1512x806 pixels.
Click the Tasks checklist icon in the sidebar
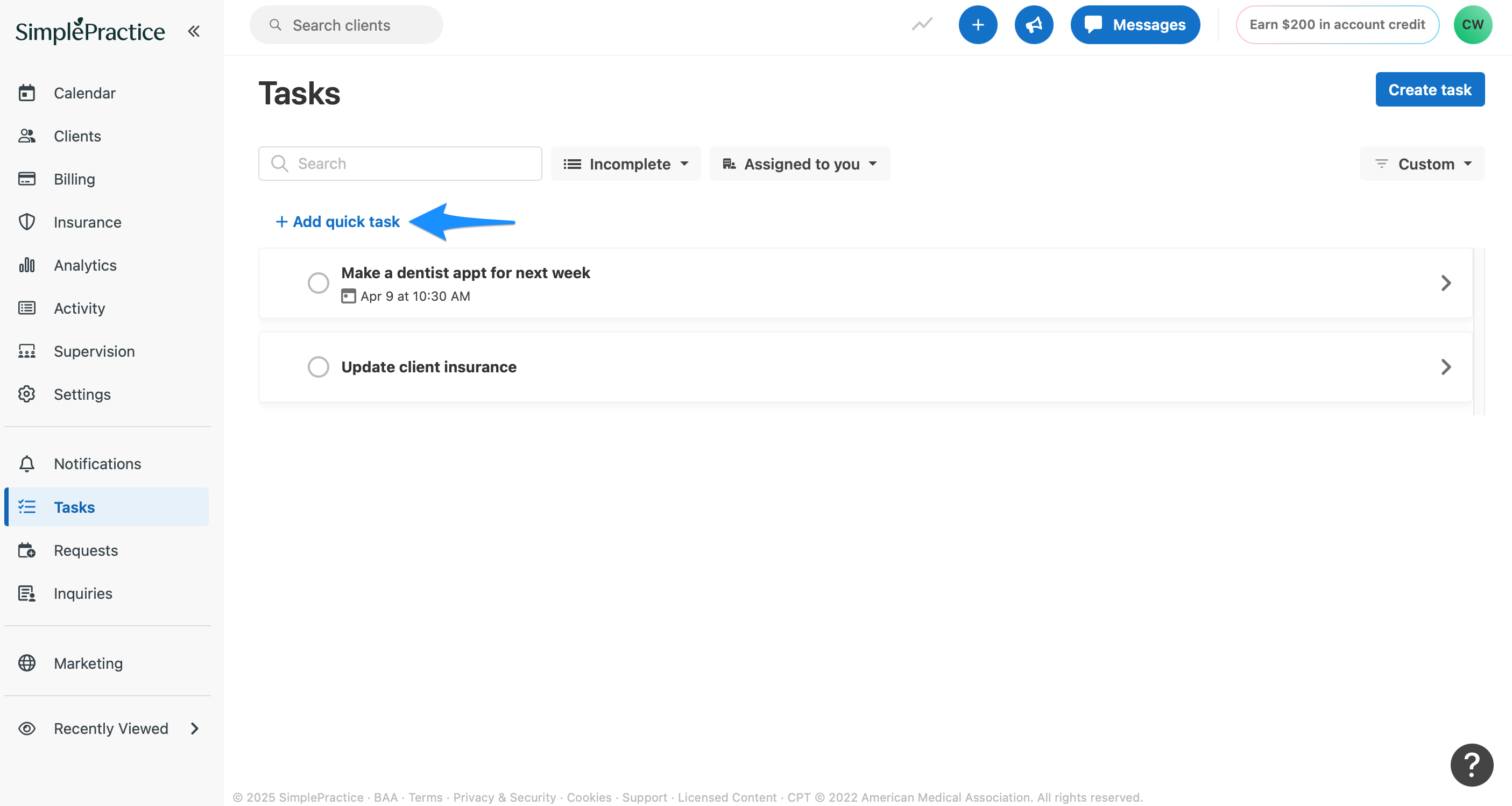coord(27,507)
